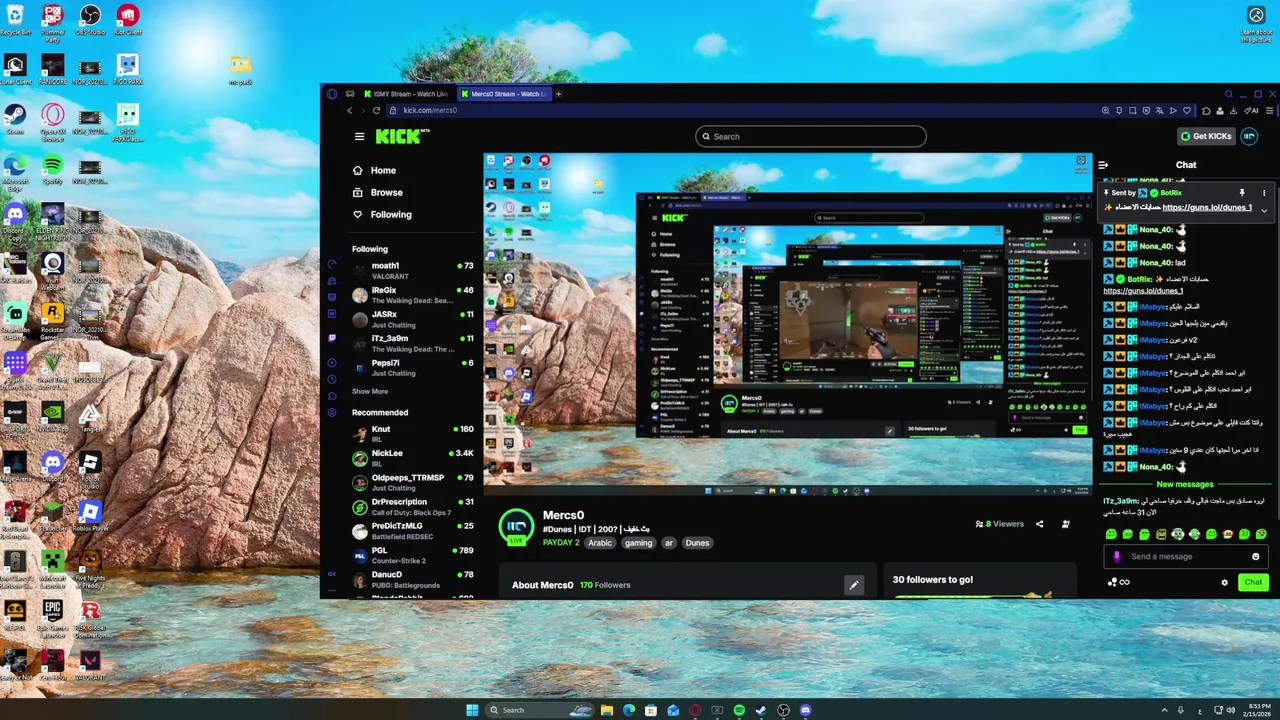This screenshot has width=1280, height=720.
Task: Edit the About Mercs0 section
Action: 853,585
